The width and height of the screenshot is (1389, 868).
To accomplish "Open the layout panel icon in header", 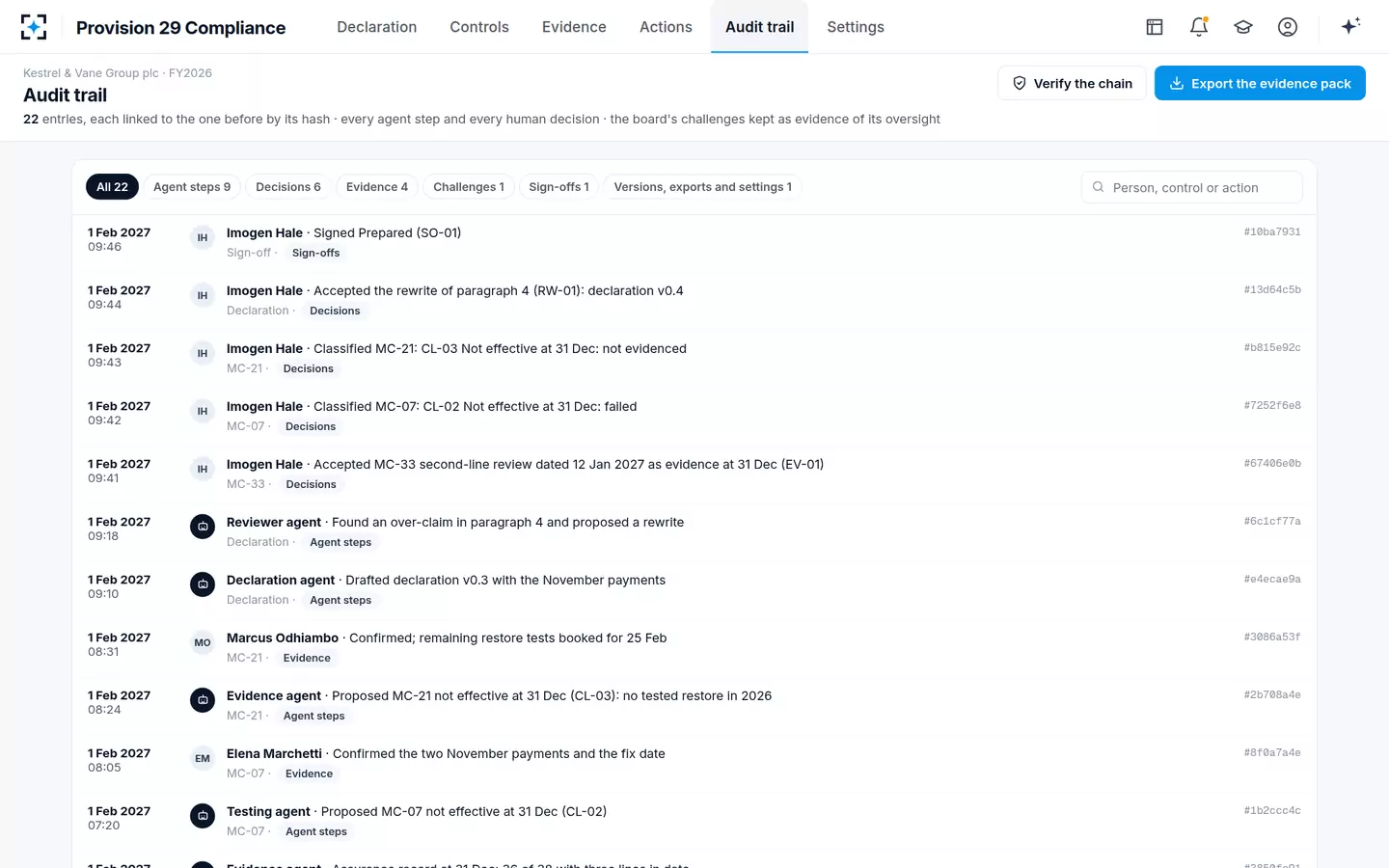I will tap(1155, 27).
